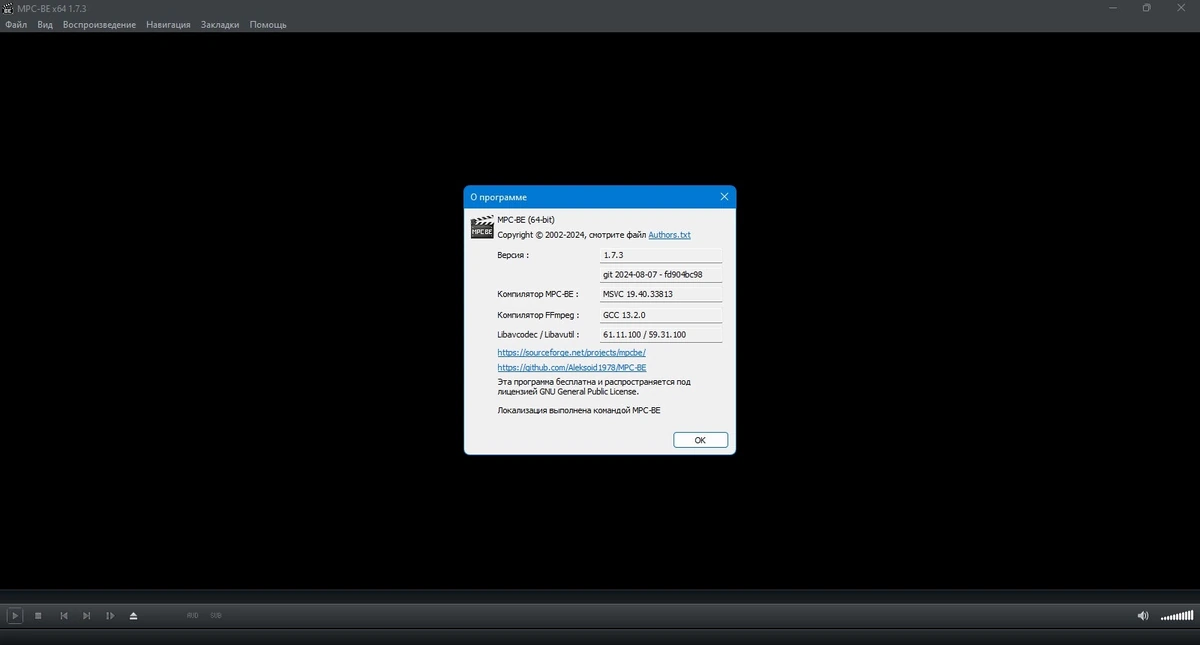This screenshot has width=1200, height=645.
Task: Minimize the MPC-BE main window
Action: click(x=1112, y=8)
